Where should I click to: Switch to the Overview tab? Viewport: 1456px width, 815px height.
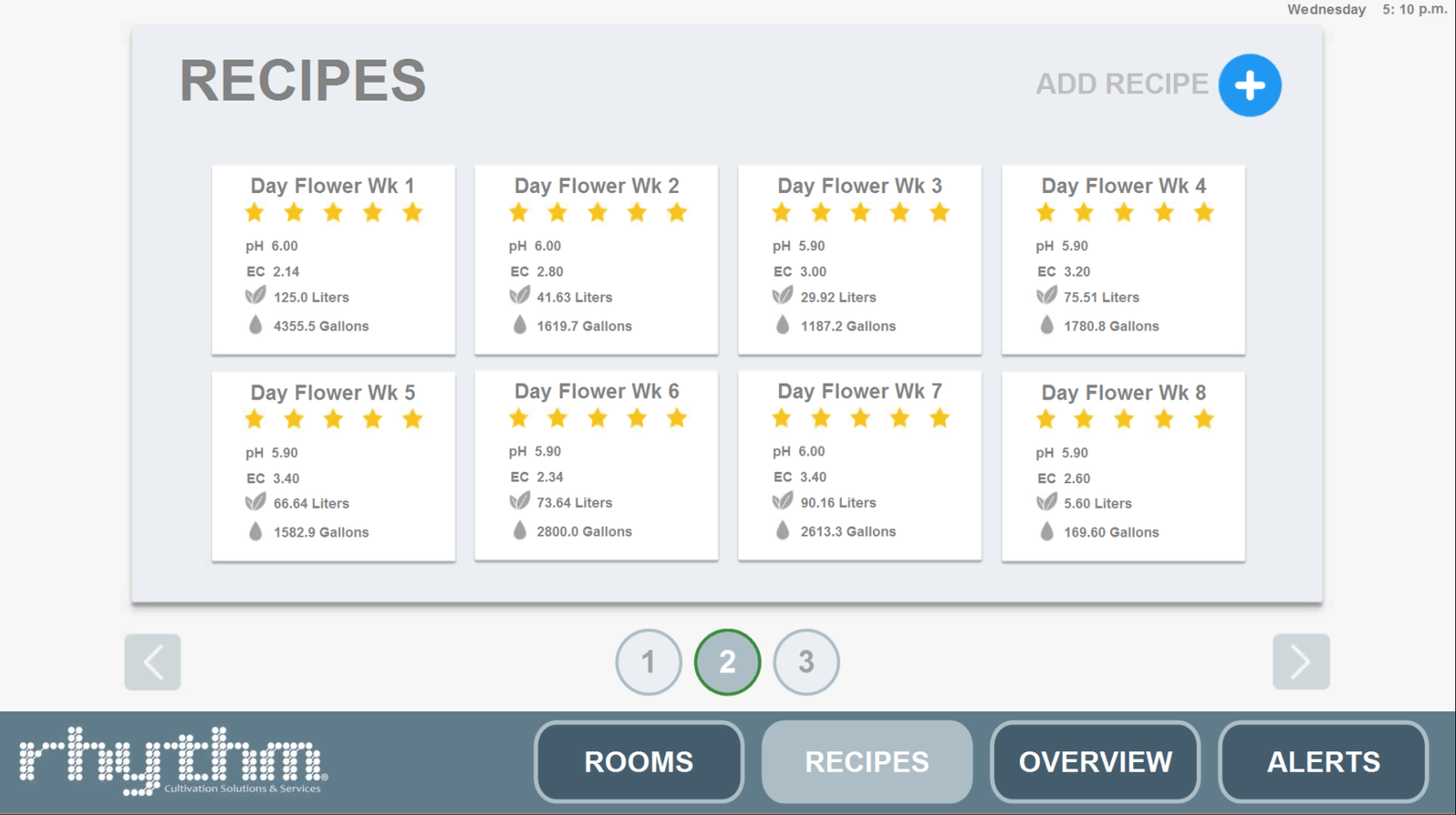[x=1095, y=762]
